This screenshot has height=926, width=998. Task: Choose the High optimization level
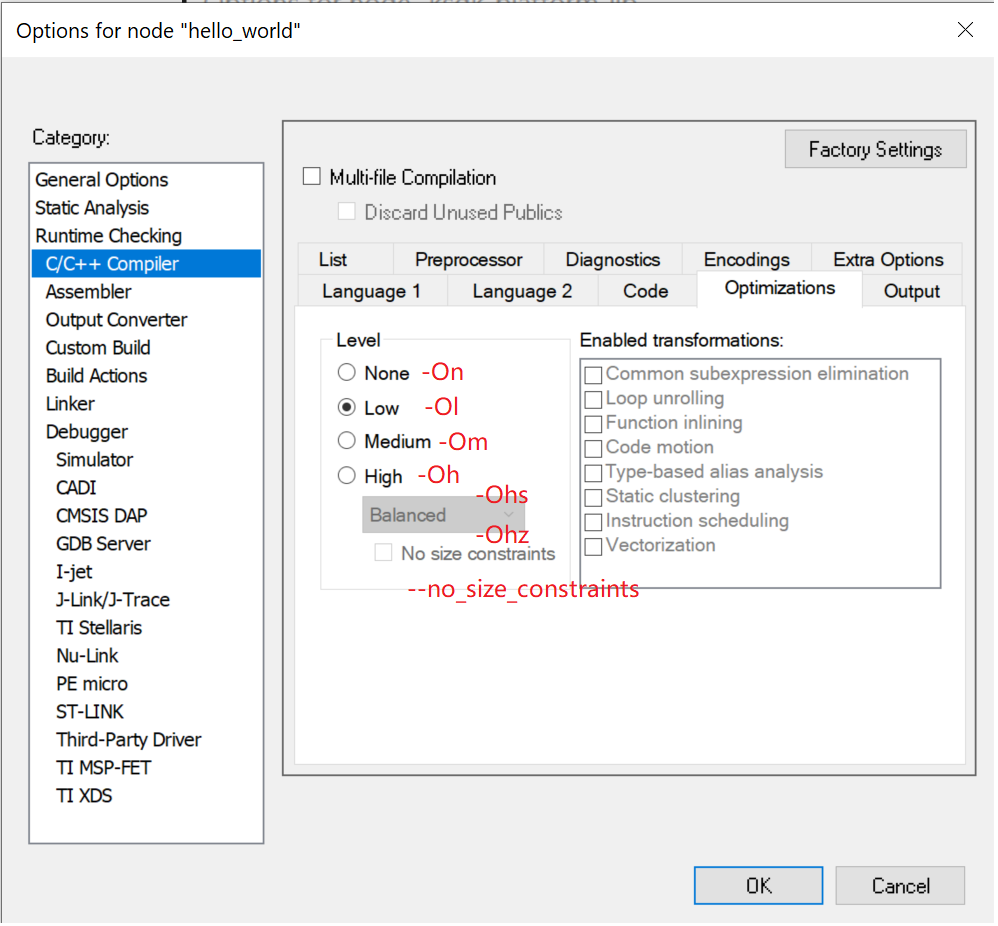(x=347, y=476)
